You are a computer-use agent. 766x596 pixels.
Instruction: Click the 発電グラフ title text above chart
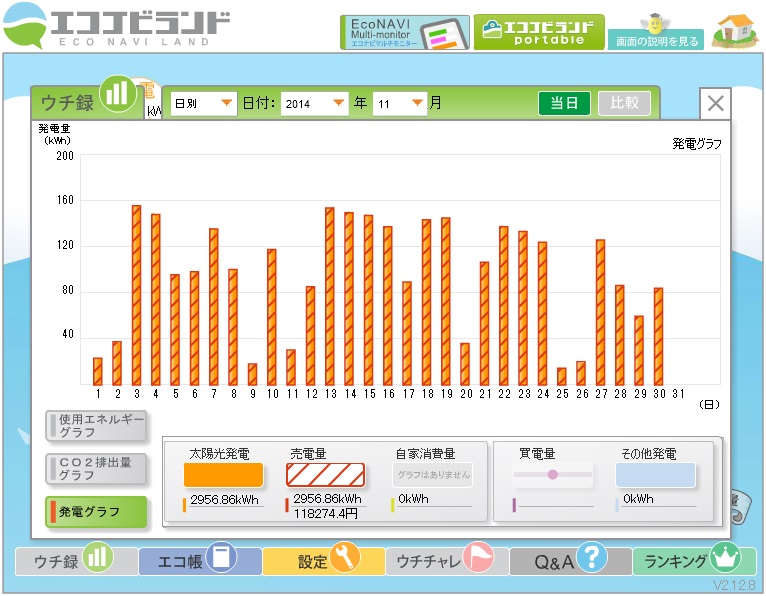coord(697,144)
